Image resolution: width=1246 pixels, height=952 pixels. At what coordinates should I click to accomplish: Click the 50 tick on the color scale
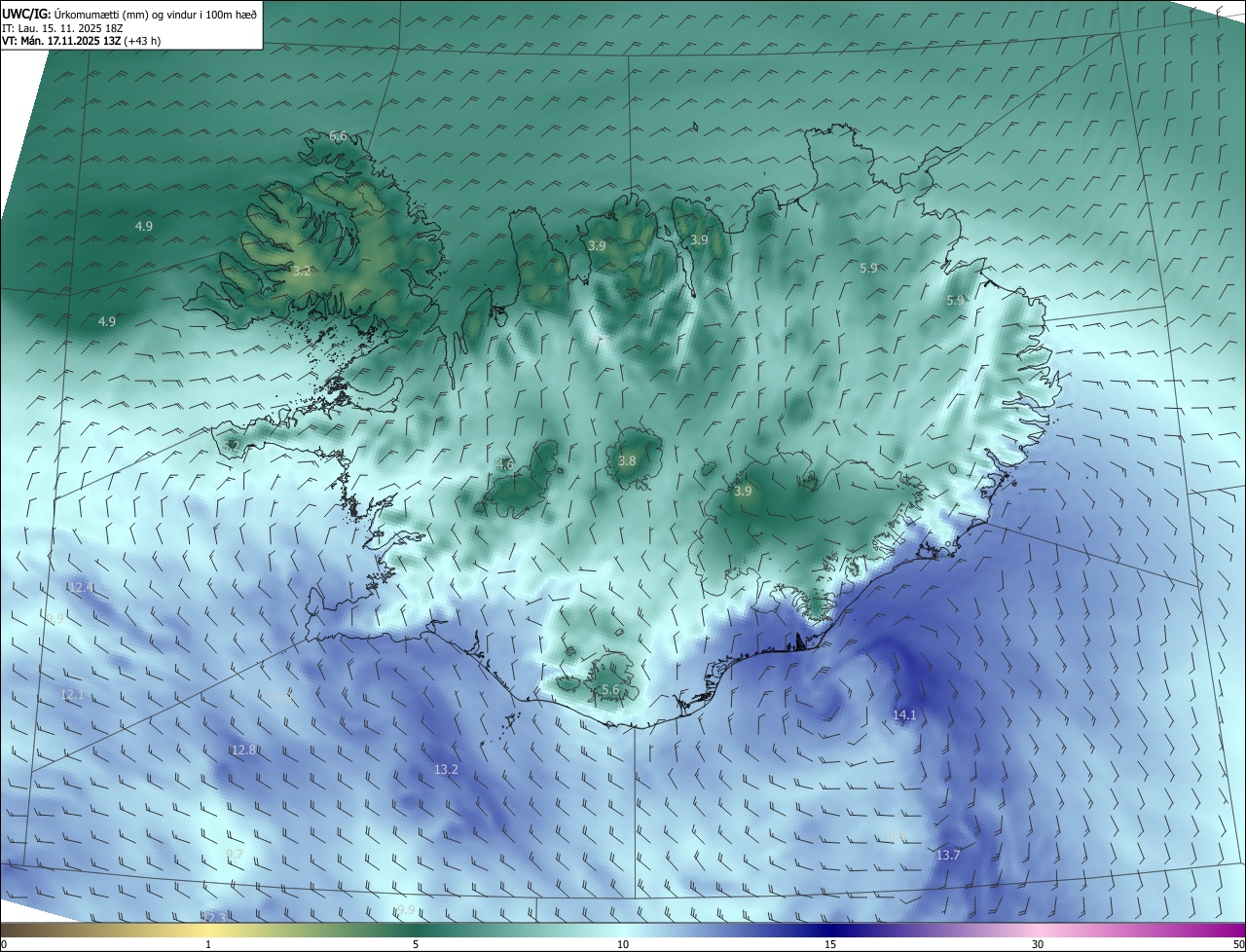click(x=1238, y=944)
